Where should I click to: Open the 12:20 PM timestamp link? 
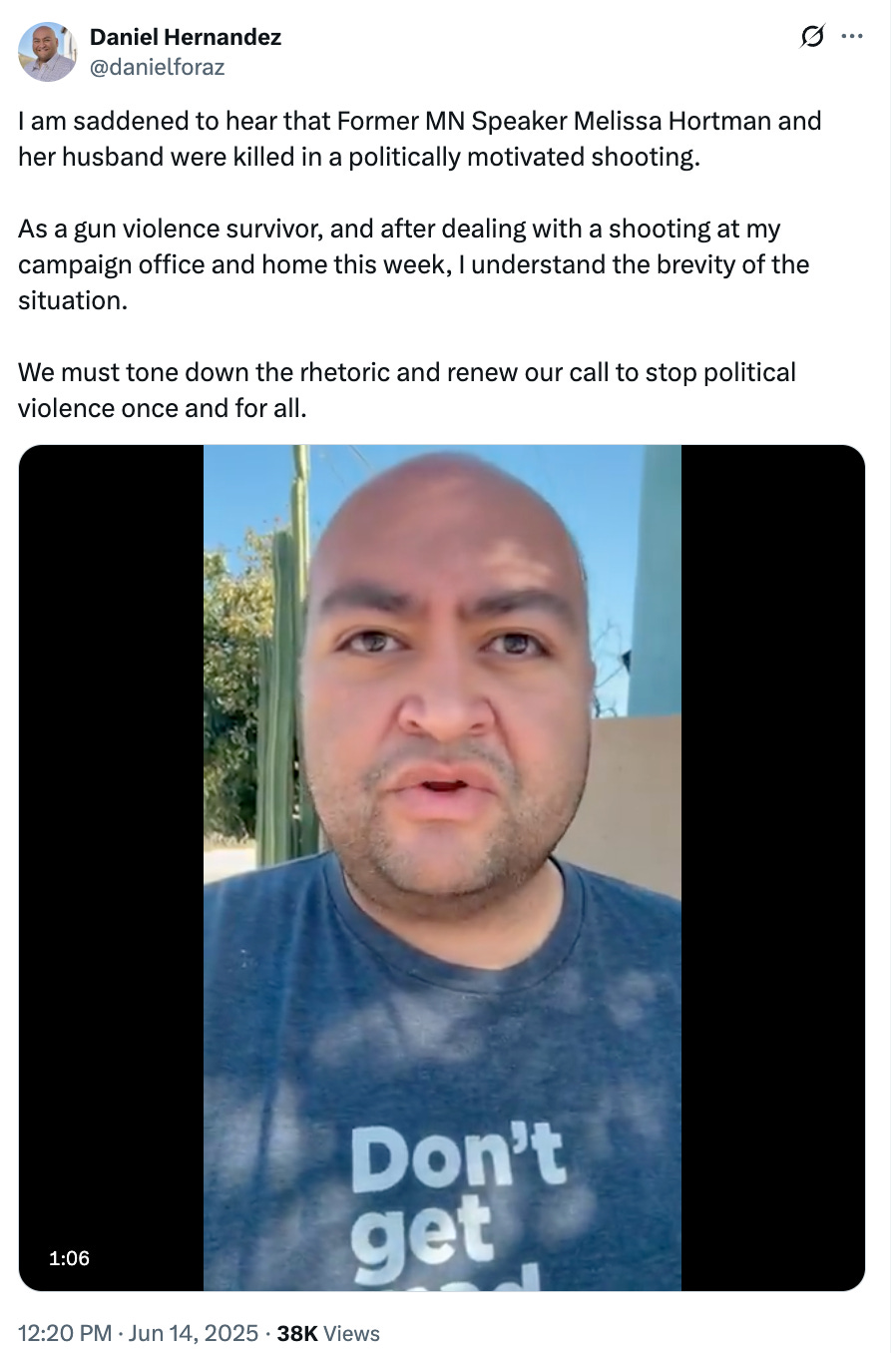tap(65, 1333)
